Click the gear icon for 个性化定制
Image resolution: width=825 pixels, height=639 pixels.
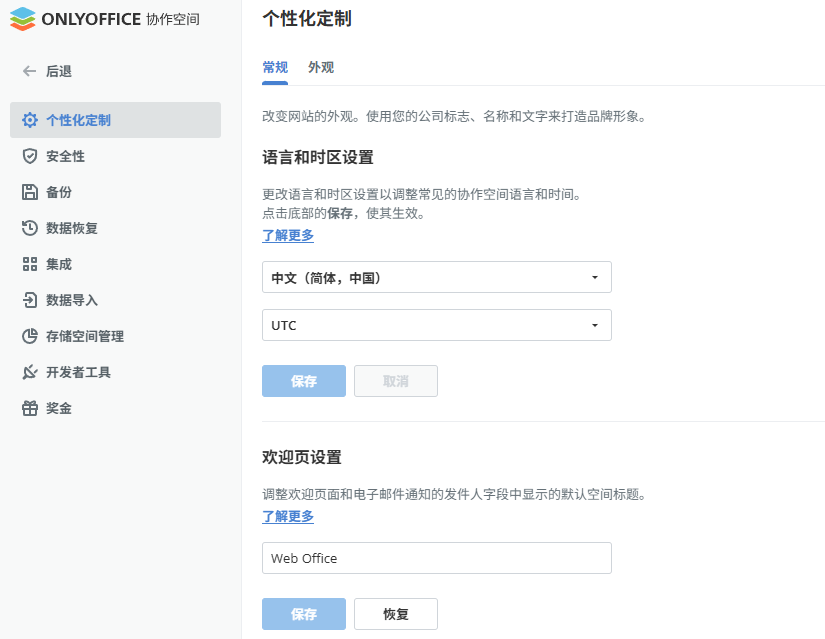(30, 120)
